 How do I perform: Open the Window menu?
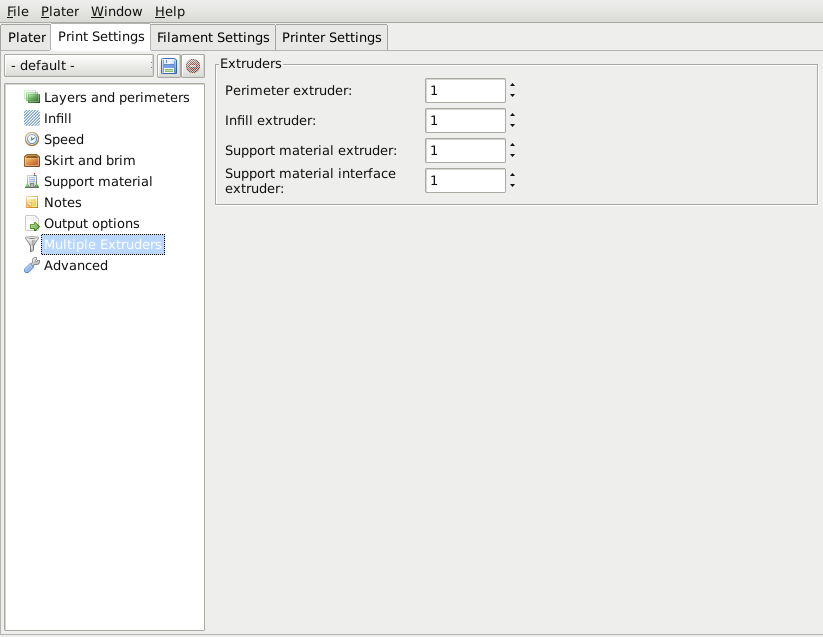click(x=117, y=12)
